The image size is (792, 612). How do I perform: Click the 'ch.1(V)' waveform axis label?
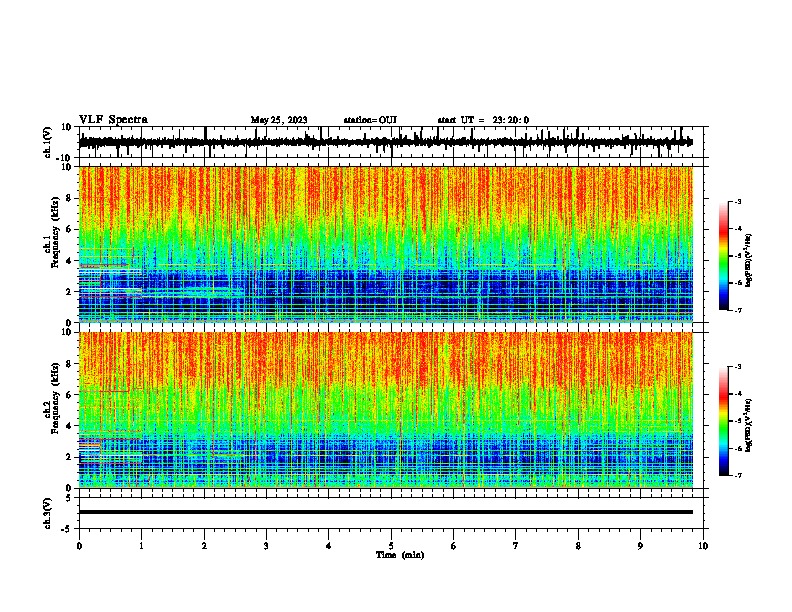coord(47,142)
